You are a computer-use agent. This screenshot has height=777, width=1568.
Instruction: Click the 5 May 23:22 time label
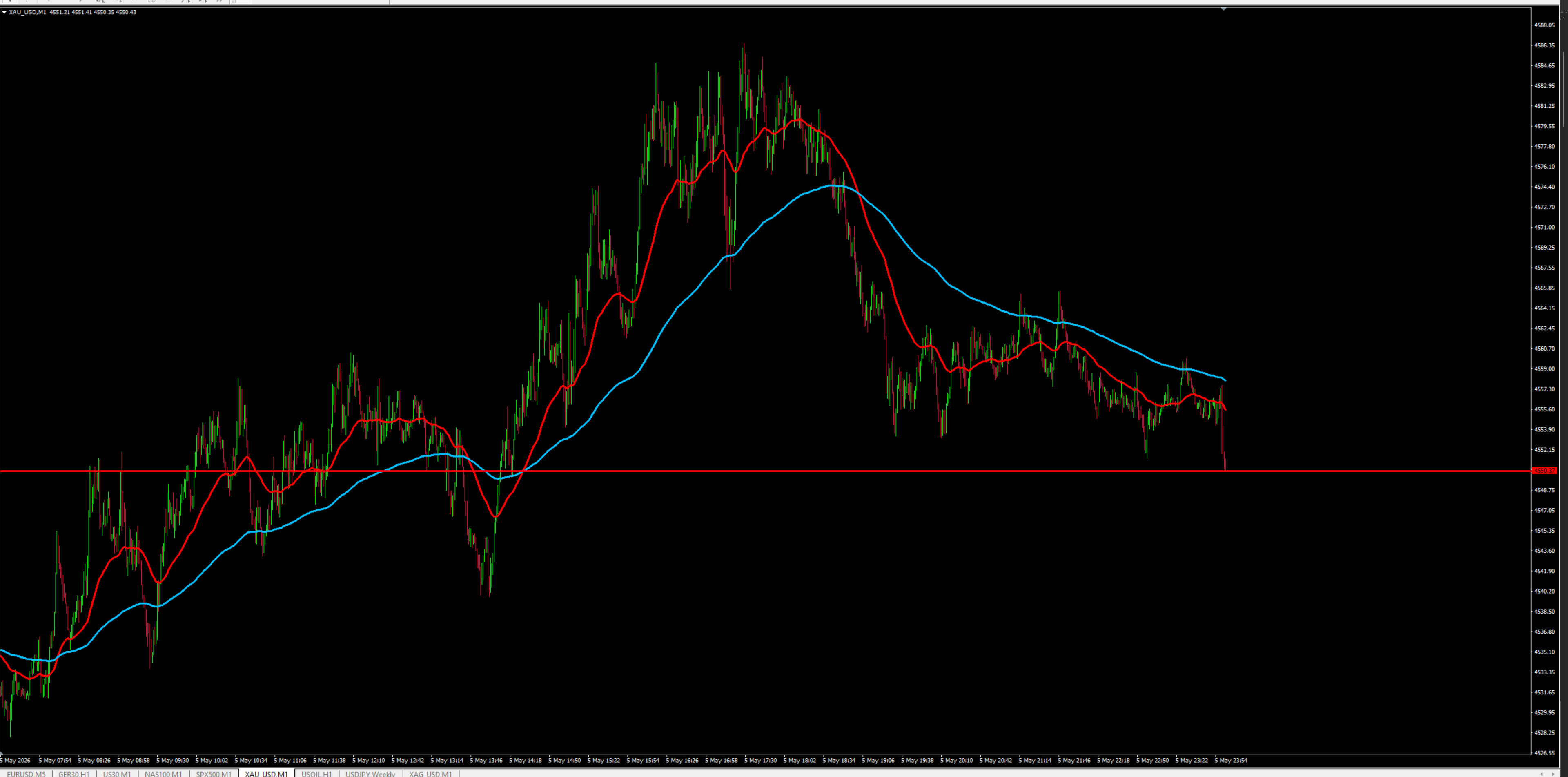pyautogui.click(x=1192, y=760)
